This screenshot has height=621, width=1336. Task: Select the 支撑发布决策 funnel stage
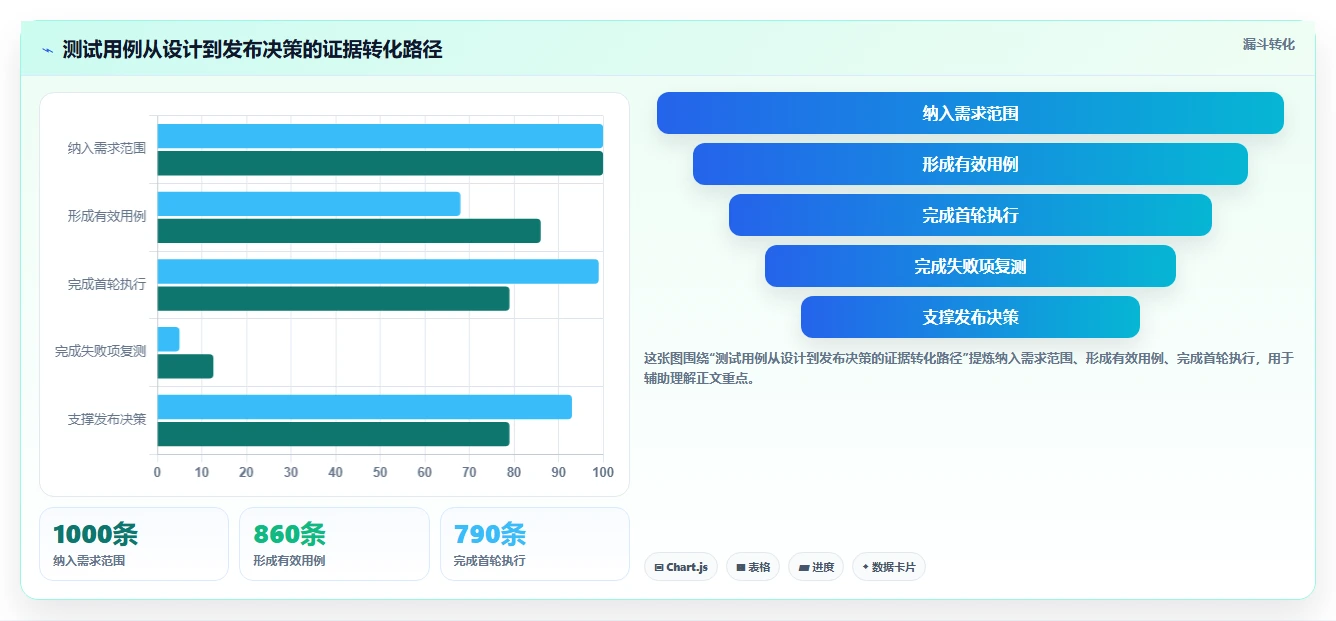[970, 317]
